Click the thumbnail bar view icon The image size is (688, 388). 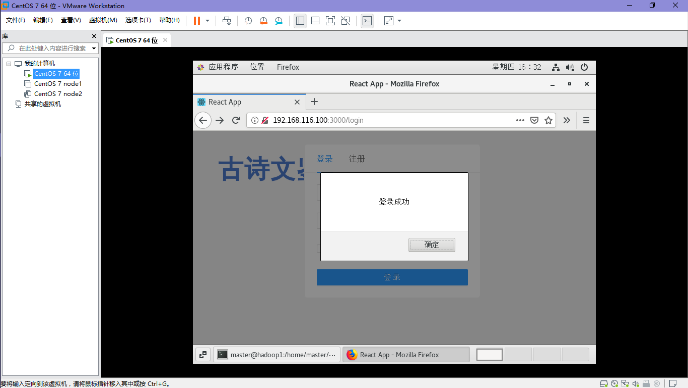(315, 21)
